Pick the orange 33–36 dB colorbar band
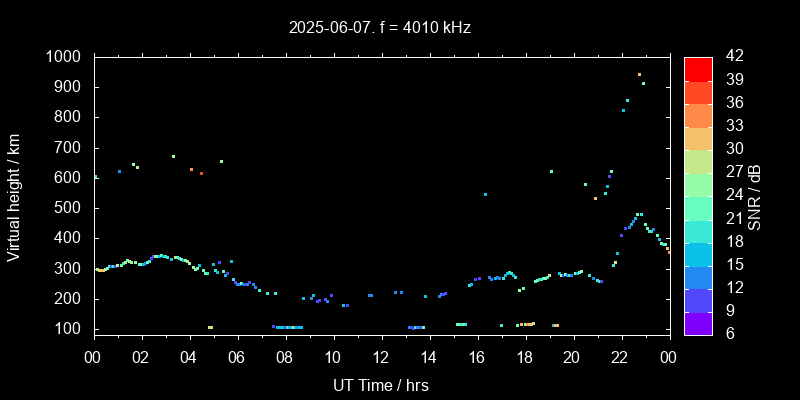 pyautogui.click(x=698, y=114)
